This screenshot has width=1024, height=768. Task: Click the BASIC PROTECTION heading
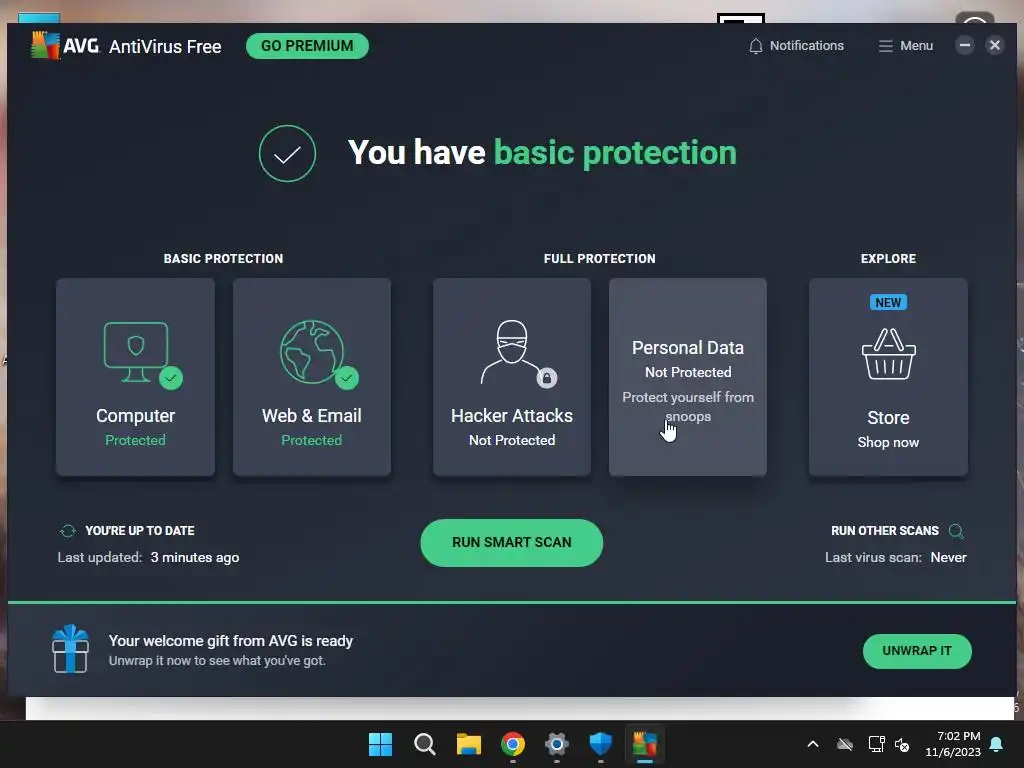click(x=223, y=259)
